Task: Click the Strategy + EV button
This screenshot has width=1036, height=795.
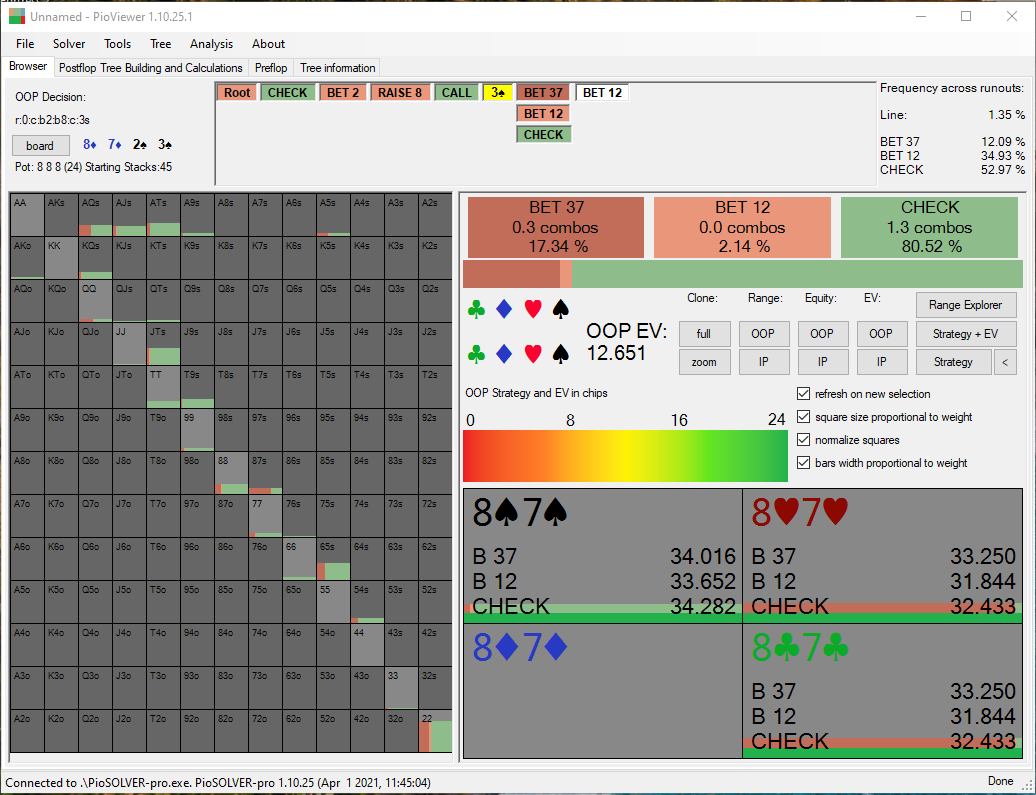Action: (x=965, y=334)
